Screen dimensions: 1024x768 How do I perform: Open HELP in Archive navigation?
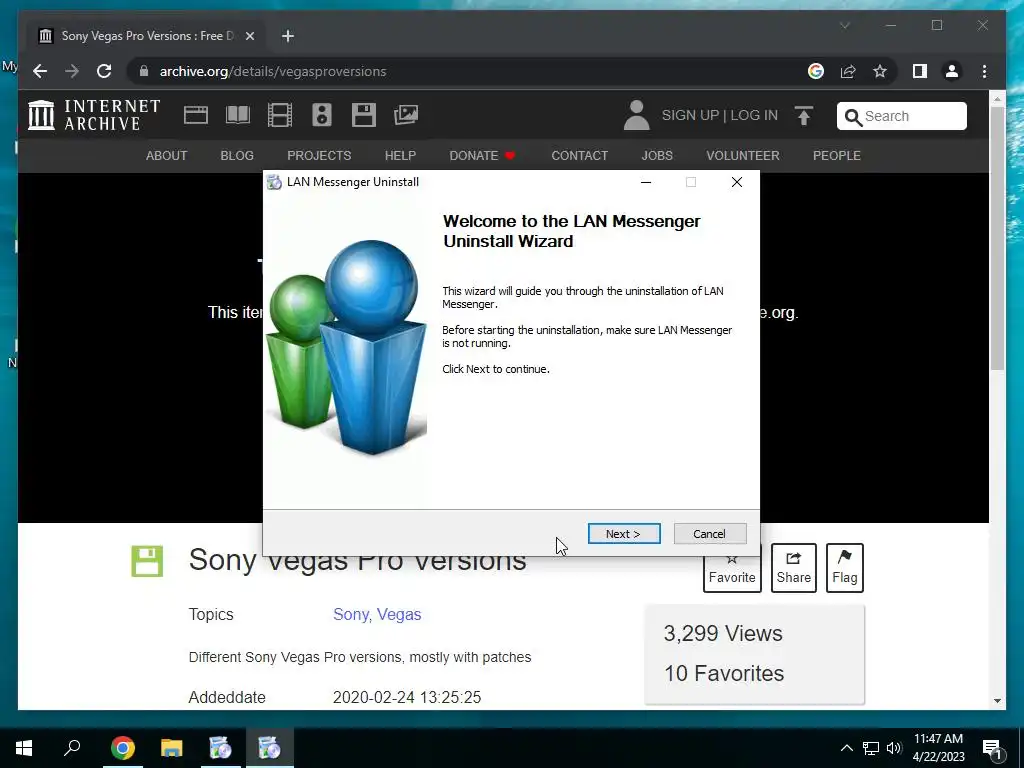400,155
